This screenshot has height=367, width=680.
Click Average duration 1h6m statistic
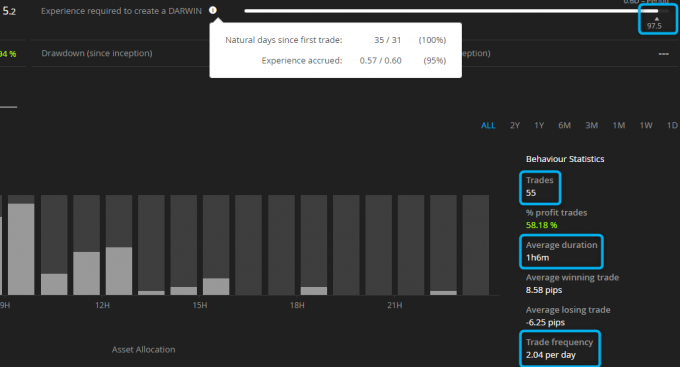561,252
